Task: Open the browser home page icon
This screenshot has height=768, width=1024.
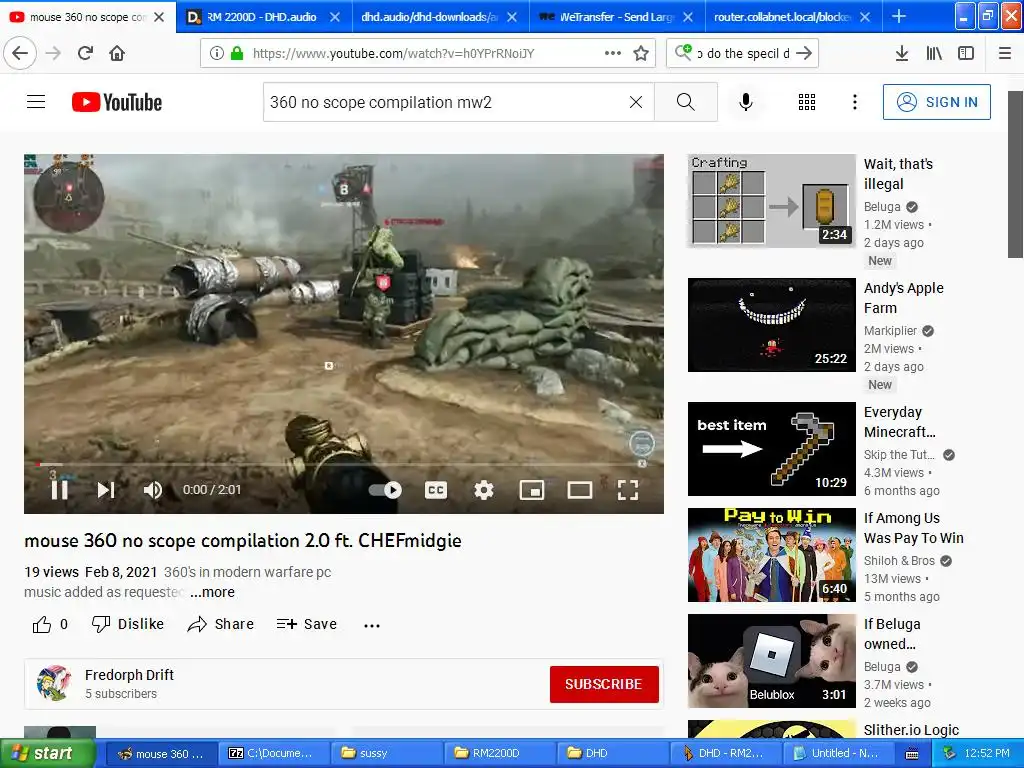Action: 117,53
